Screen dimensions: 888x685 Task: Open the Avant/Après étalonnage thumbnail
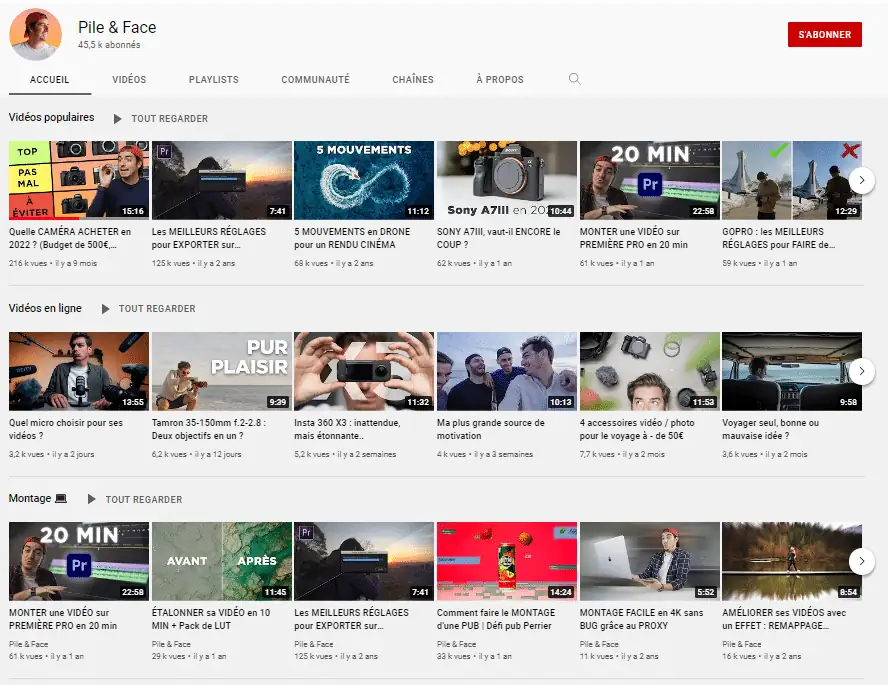pos(221,561)
